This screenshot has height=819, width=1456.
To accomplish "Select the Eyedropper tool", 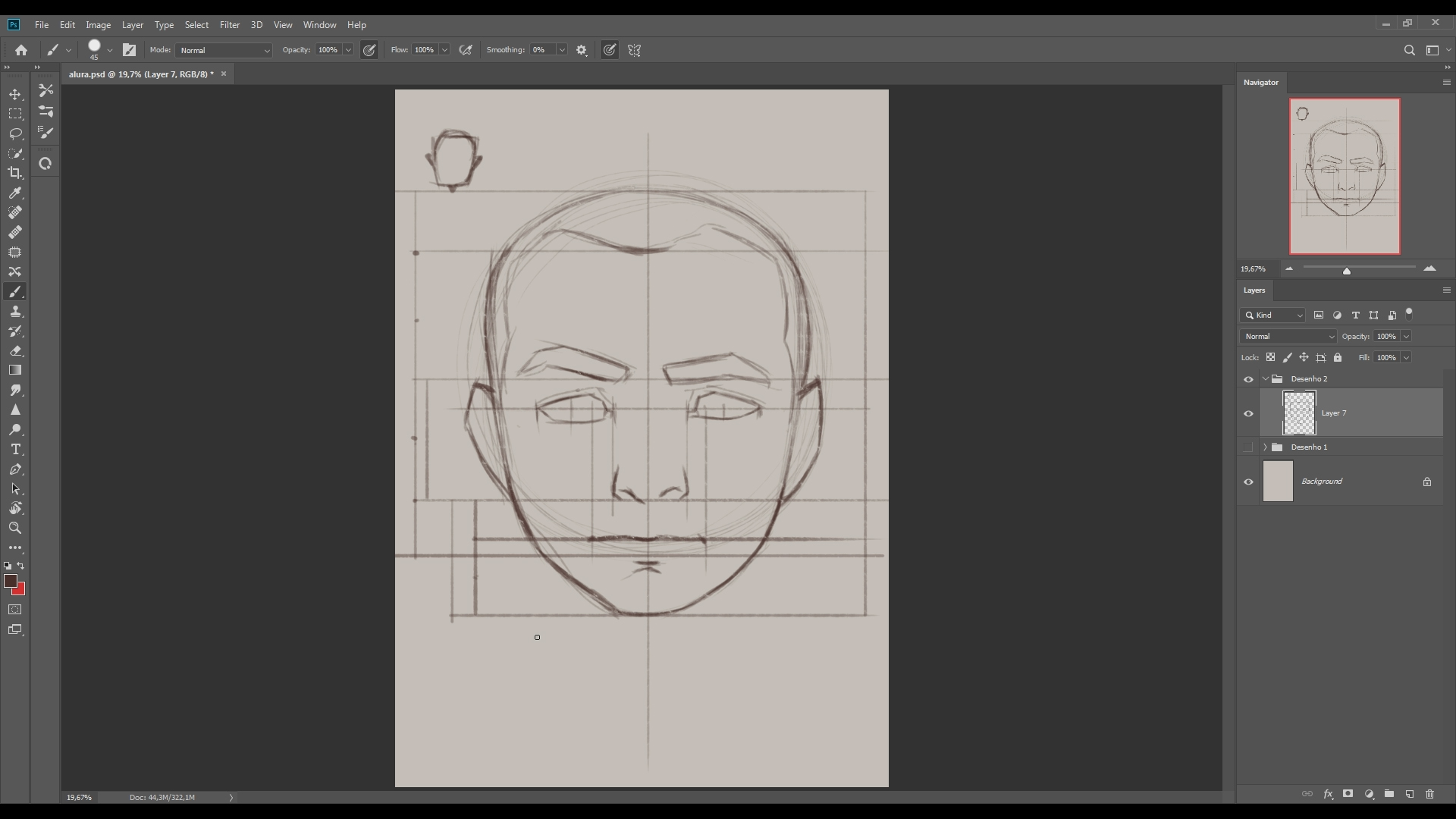I will (x=15, y=193).
